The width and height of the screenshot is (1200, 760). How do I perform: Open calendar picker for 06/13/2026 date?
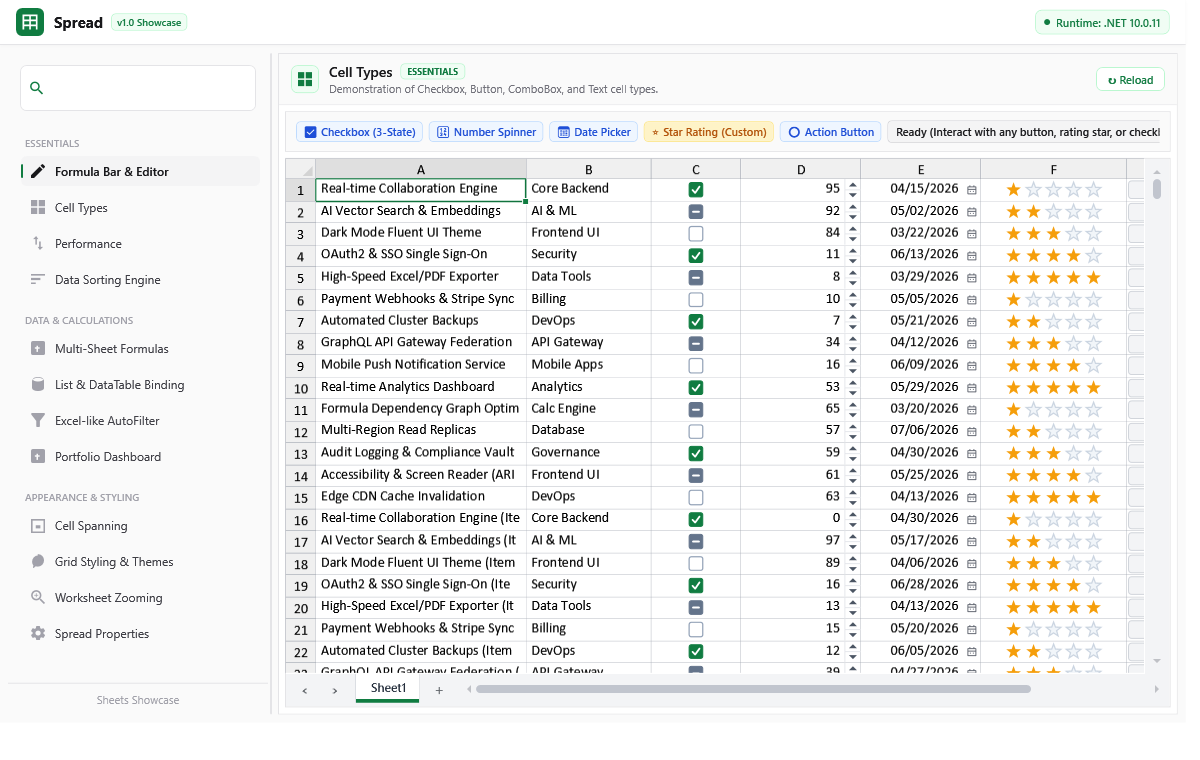(972, 255)
